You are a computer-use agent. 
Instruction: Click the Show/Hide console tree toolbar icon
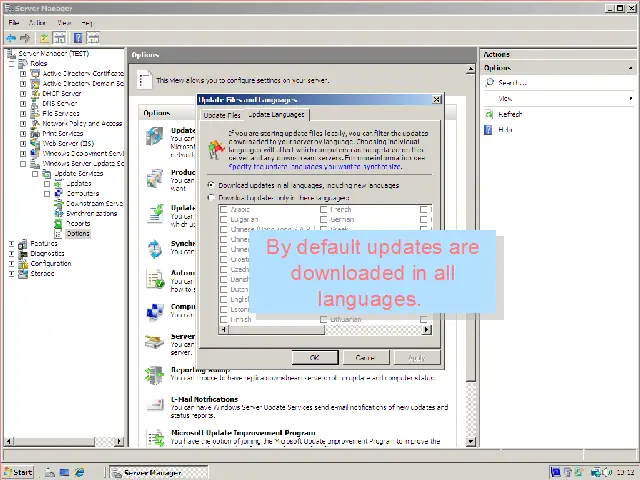(x=60, y=38)
